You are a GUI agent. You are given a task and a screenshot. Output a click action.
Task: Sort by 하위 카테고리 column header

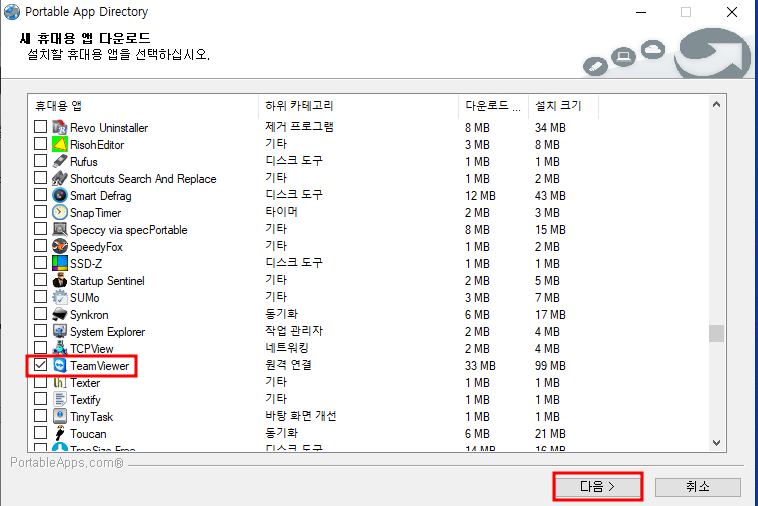(358, 106)
